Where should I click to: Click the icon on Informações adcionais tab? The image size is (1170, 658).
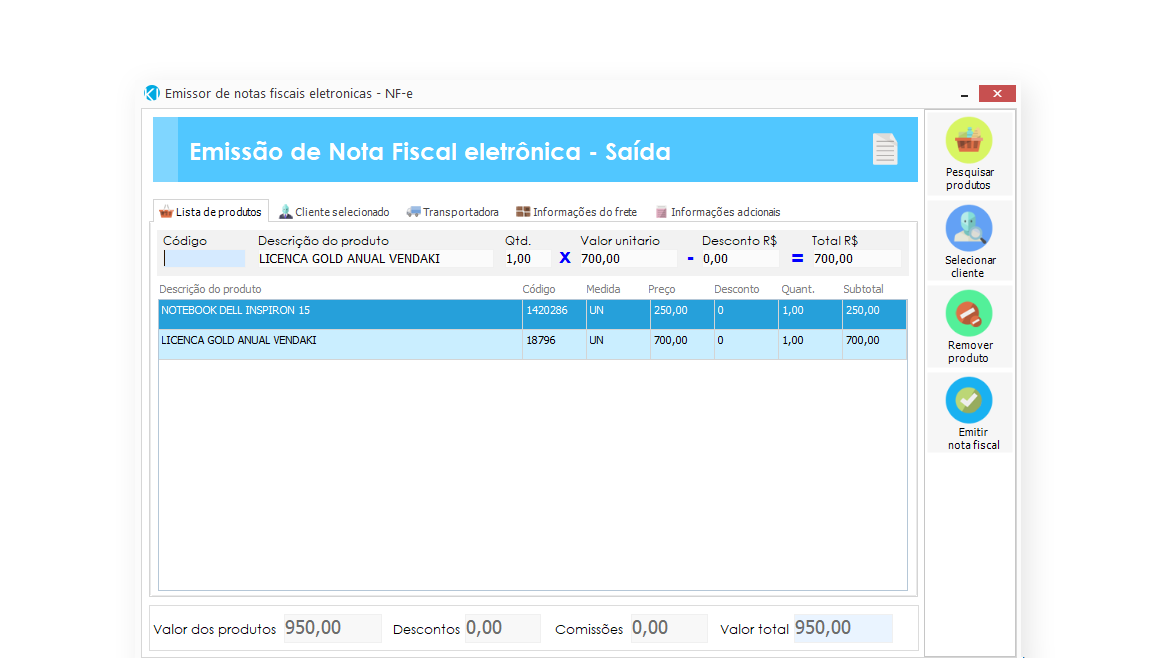coord(661,211)
